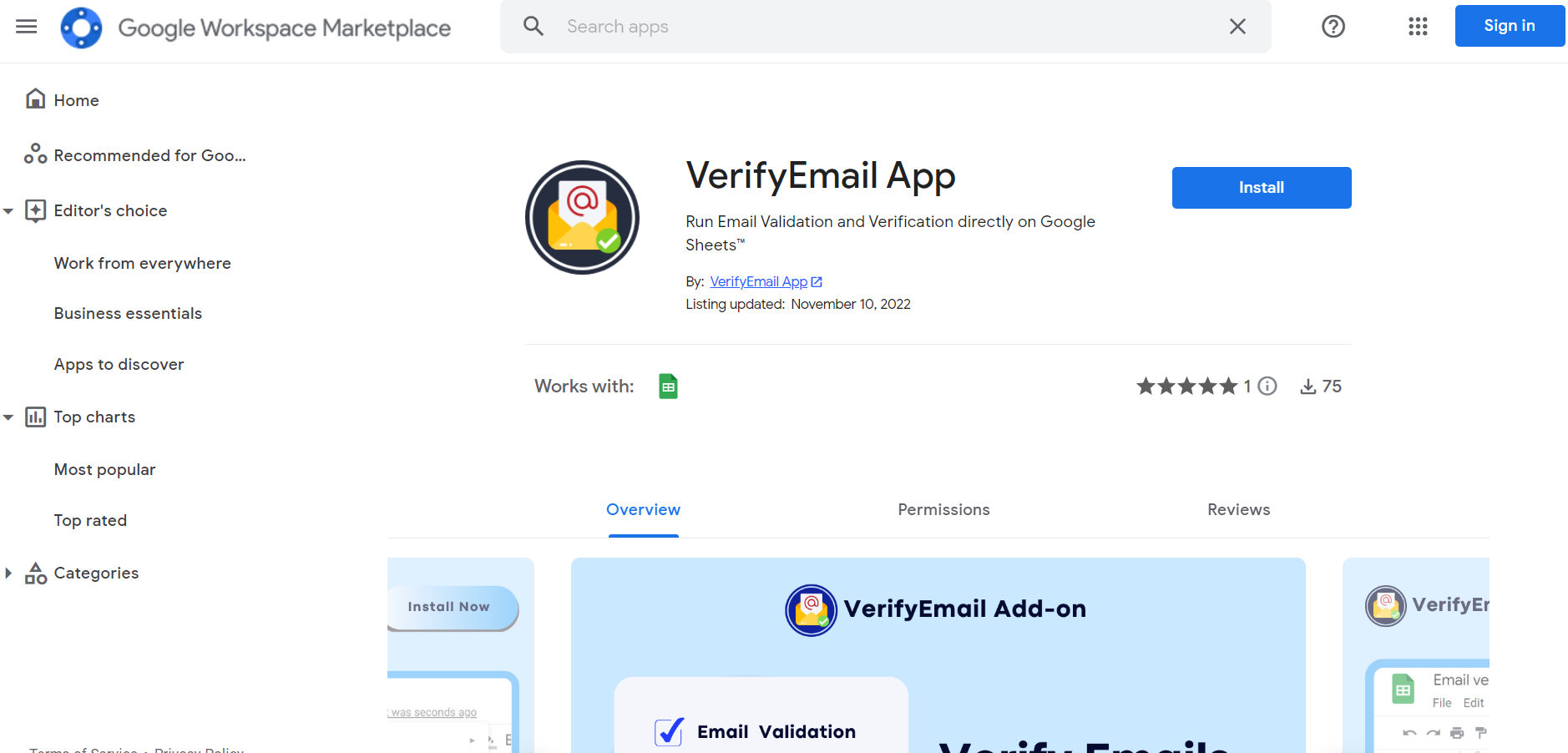Focus the Search apps field
The height and width of the screenshot is (753, 1568).
(885, 27)
